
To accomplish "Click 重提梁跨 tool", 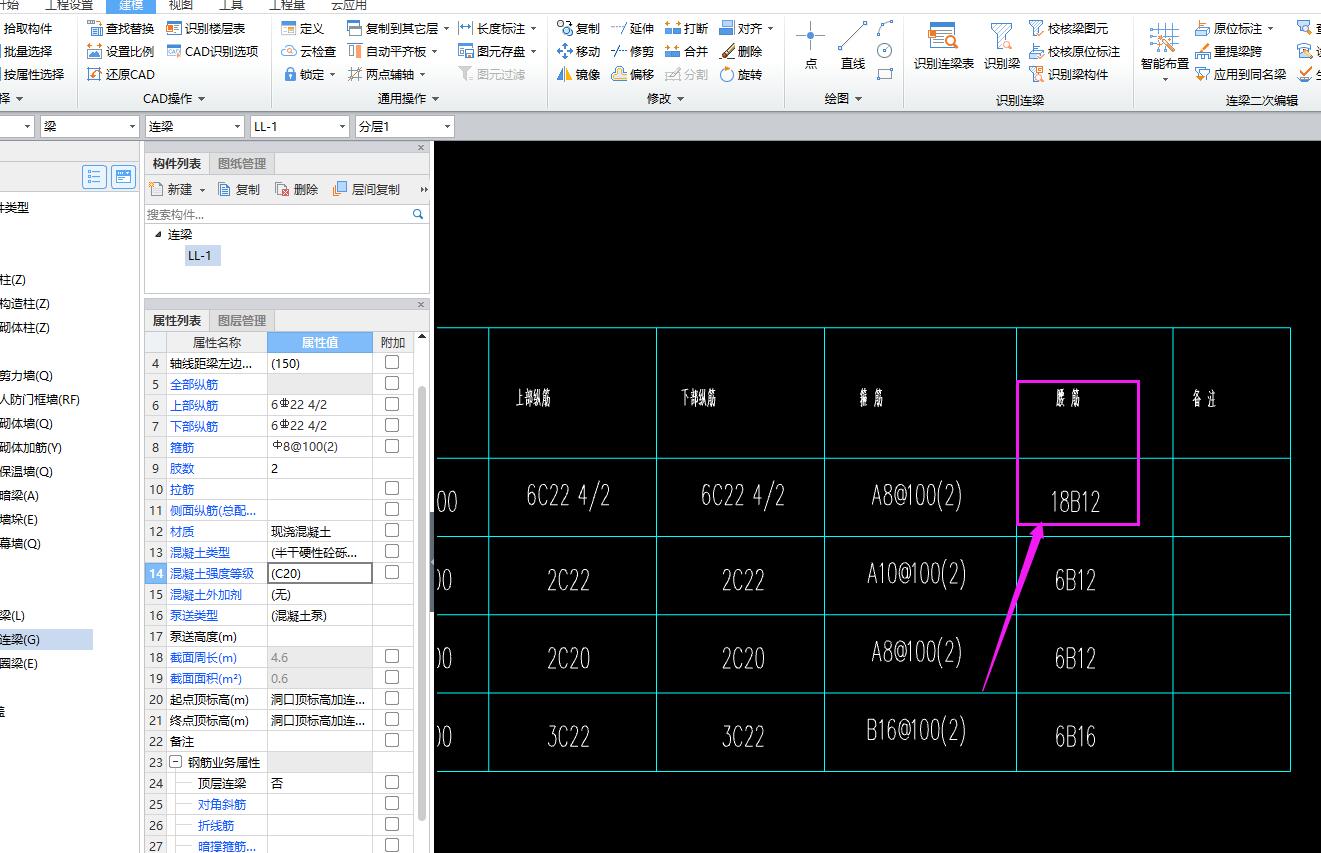I will tap(1228, 51).
